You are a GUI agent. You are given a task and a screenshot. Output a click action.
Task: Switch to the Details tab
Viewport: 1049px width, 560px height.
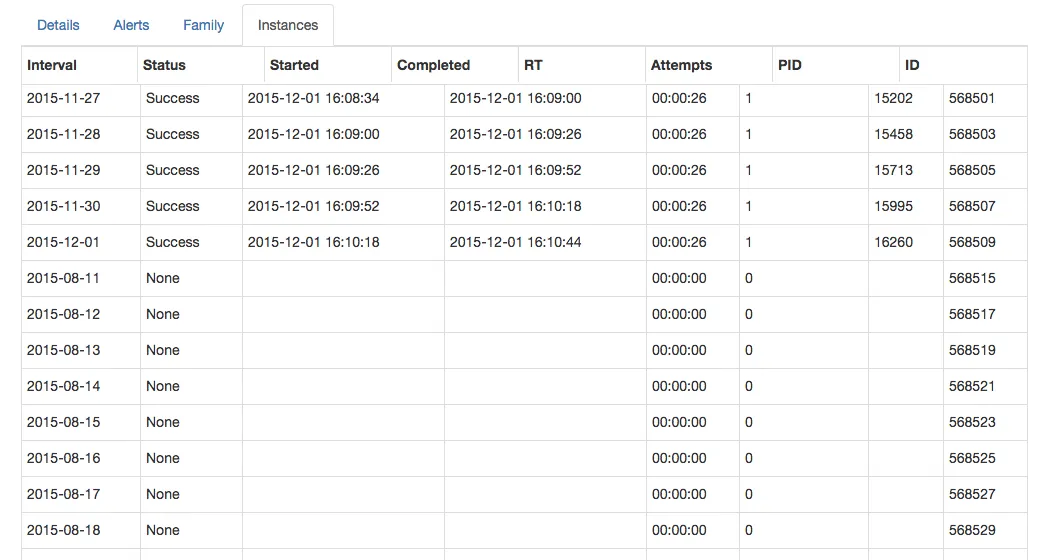tap(58, 25)
